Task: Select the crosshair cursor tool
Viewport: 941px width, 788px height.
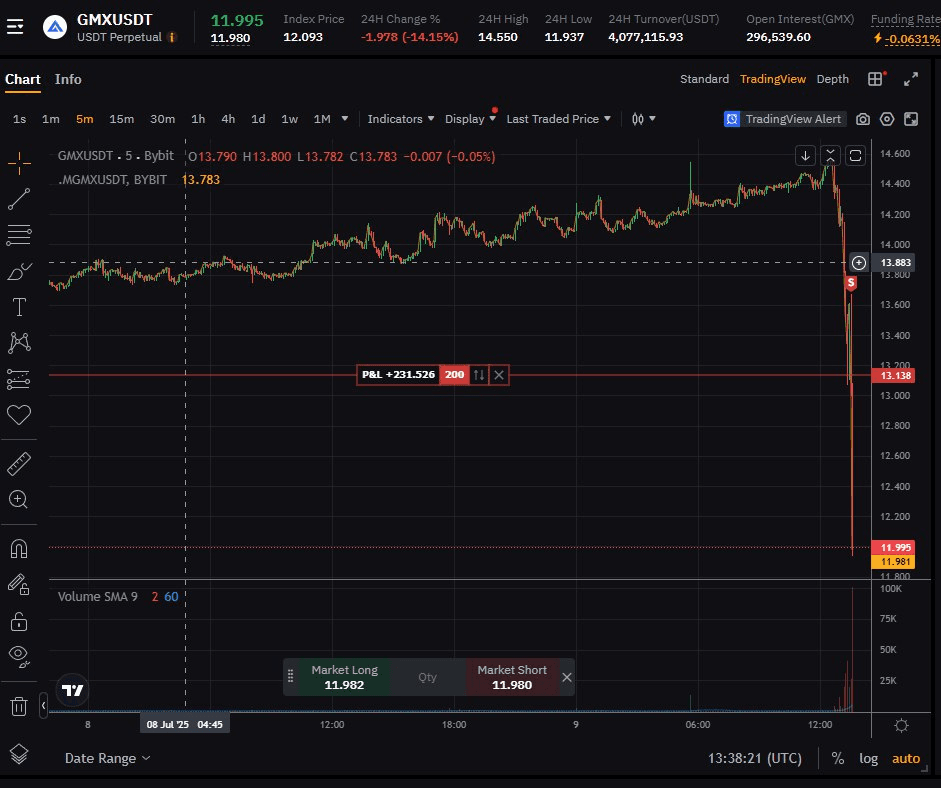Action: [x=19, y=163]
